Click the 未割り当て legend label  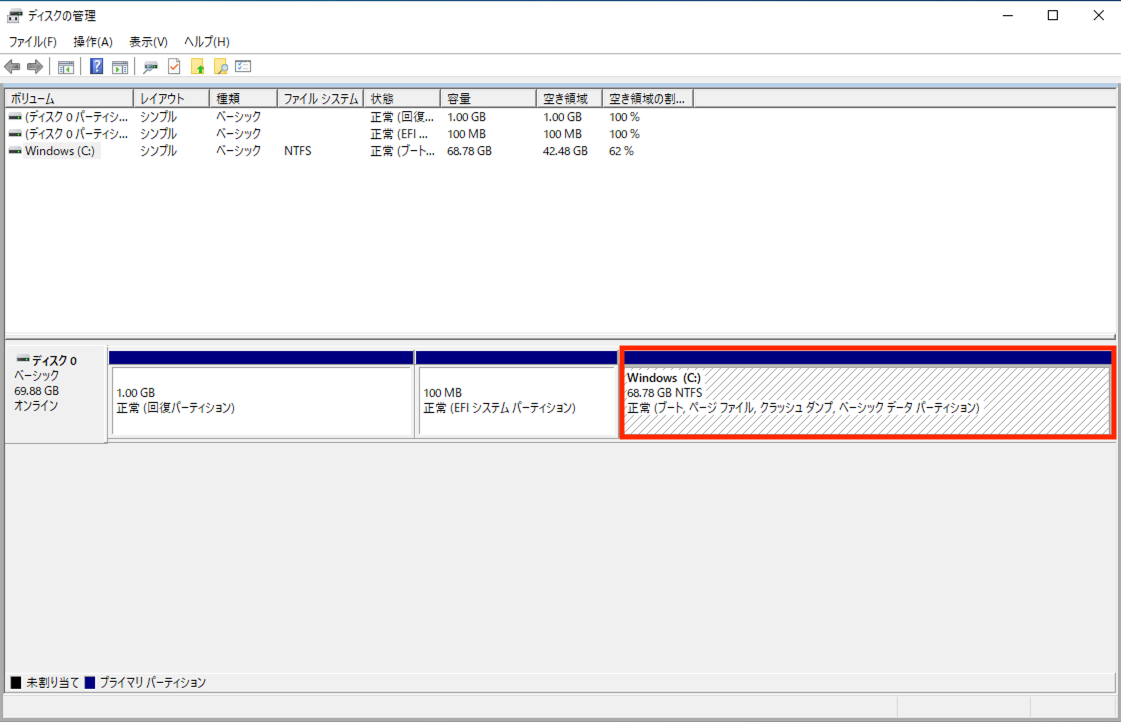coord(53,683)
